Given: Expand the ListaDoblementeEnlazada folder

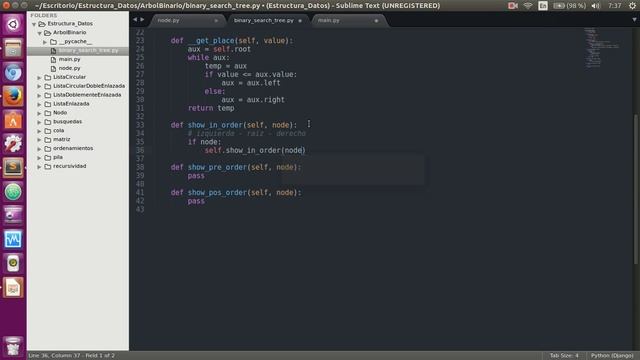Looking at the screenshot, I should 39,96.
